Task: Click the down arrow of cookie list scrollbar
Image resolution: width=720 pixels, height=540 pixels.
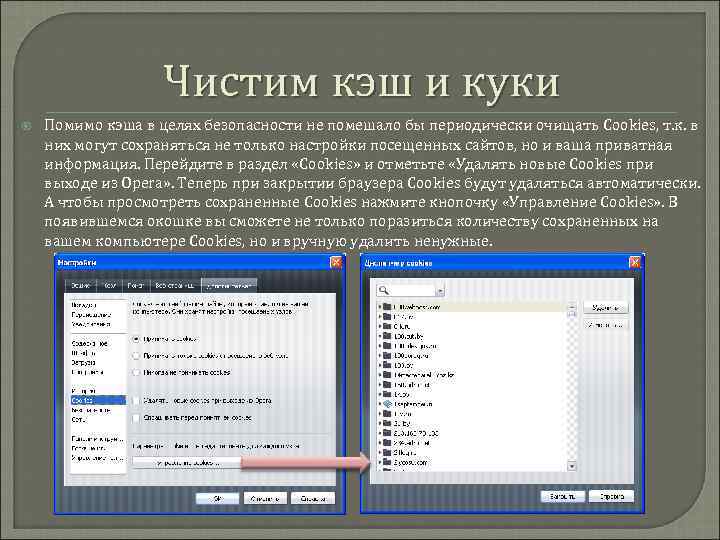Action: [x=572, y=467]
